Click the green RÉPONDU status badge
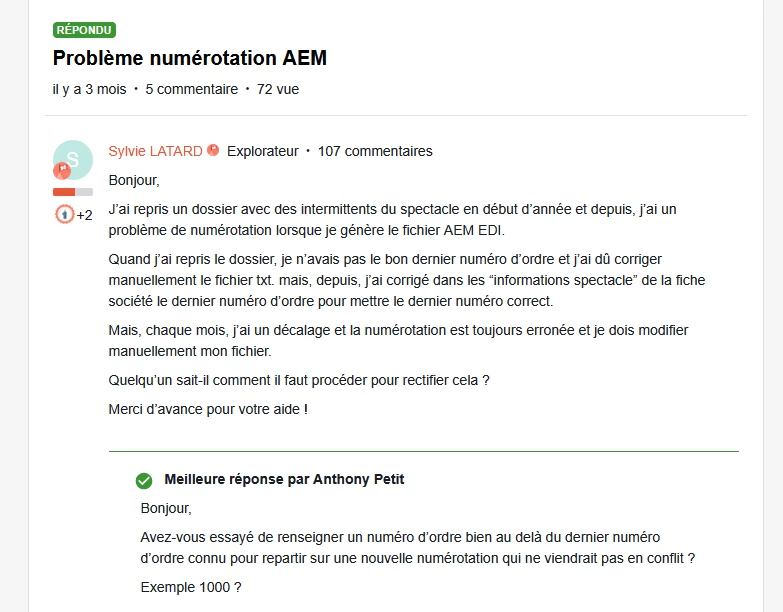 (x=84, y=30)
